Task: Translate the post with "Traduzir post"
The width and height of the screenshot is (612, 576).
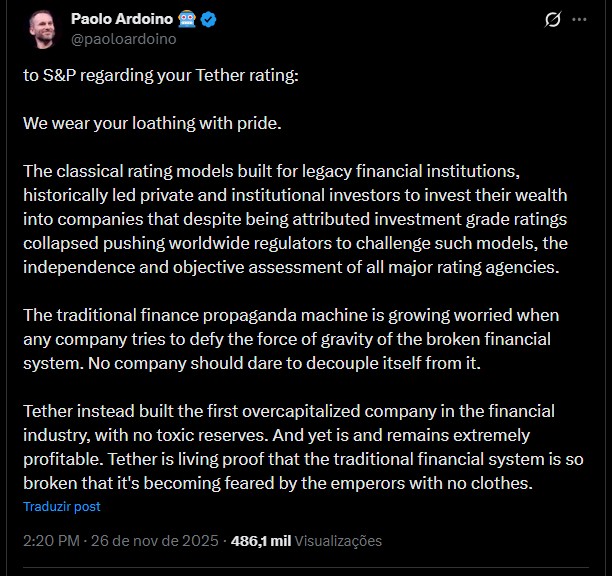Action: (x=62, y=507)
